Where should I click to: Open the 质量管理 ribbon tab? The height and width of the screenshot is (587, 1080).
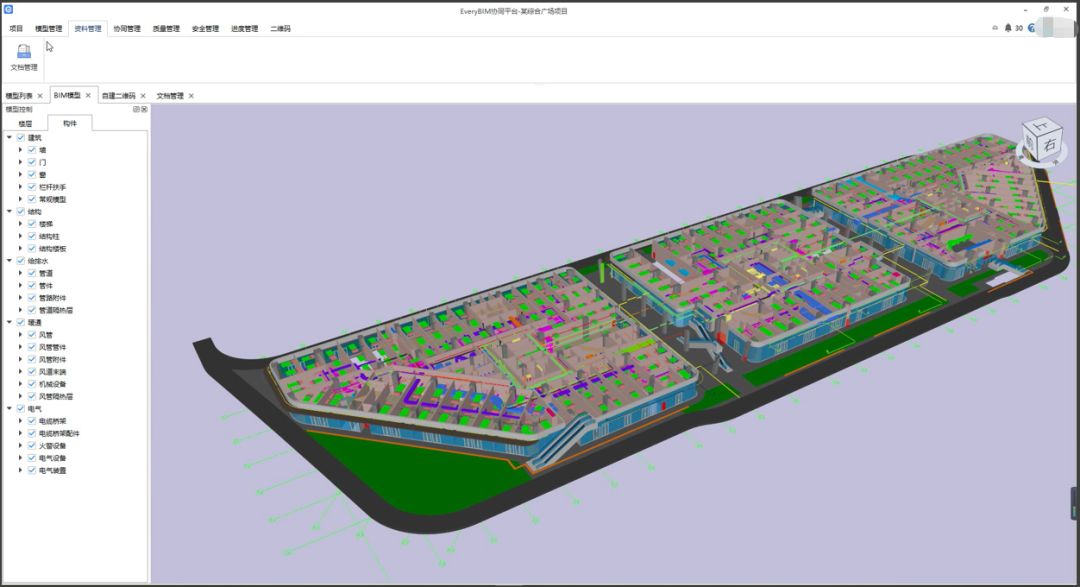click(x=166, y=29)
